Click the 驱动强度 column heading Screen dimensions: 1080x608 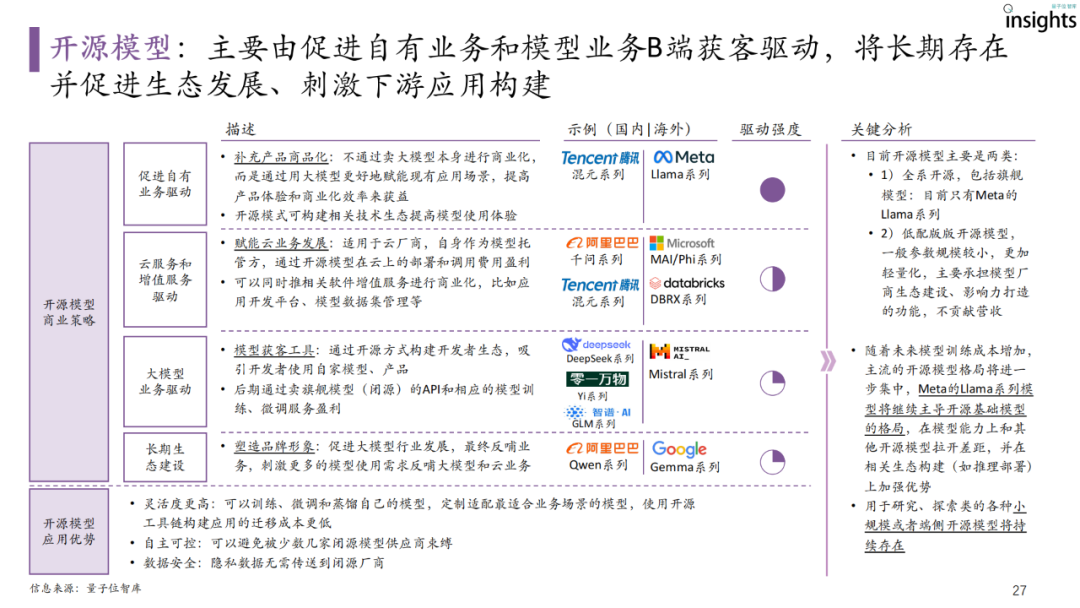click(x=770, y=129)
